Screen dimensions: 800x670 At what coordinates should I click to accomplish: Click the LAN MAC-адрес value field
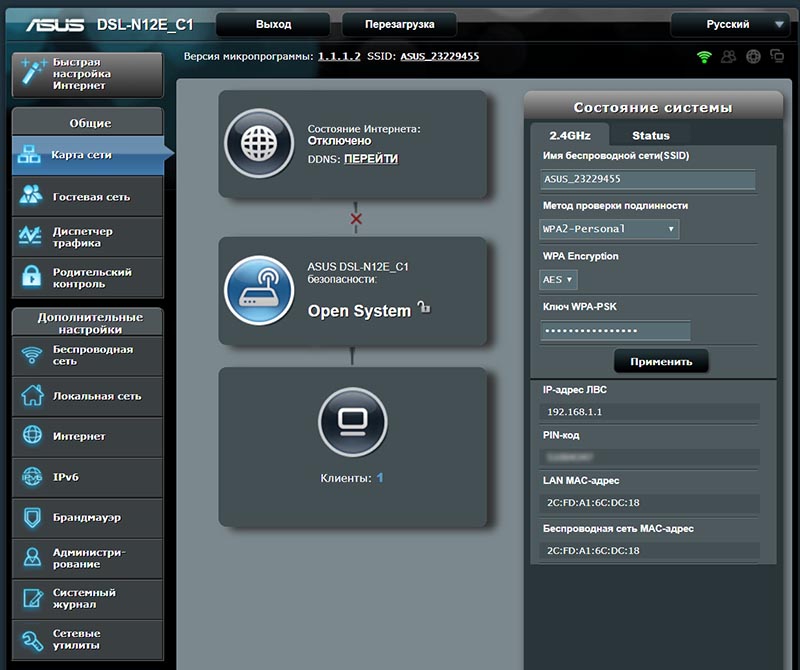(649, 503)
